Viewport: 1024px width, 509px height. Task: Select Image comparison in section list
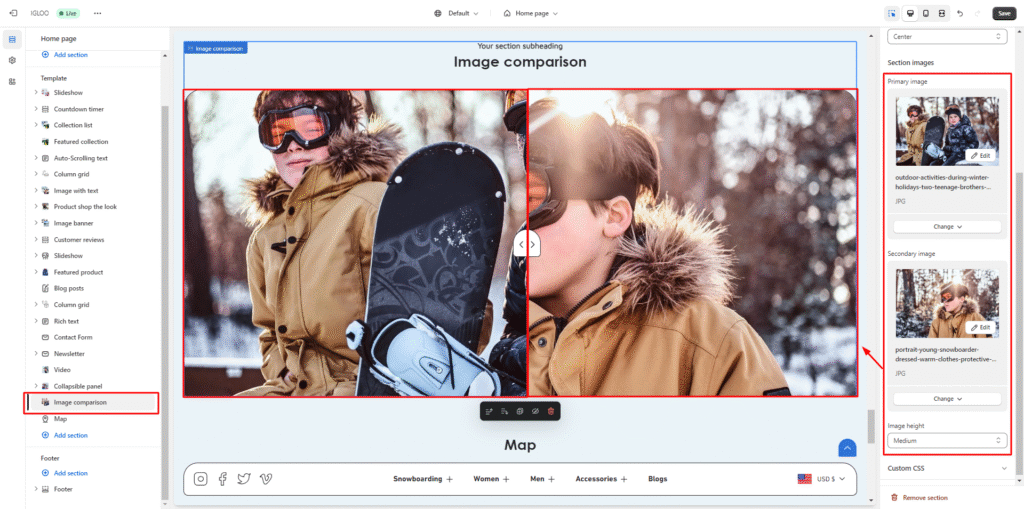point(80,403)
